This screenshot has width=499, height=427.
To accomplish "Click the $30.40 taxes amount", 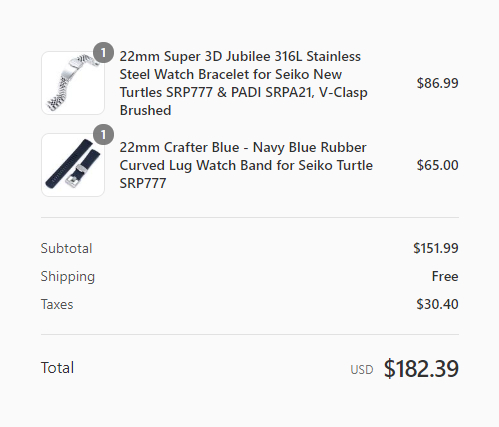I will coord(437,304).
